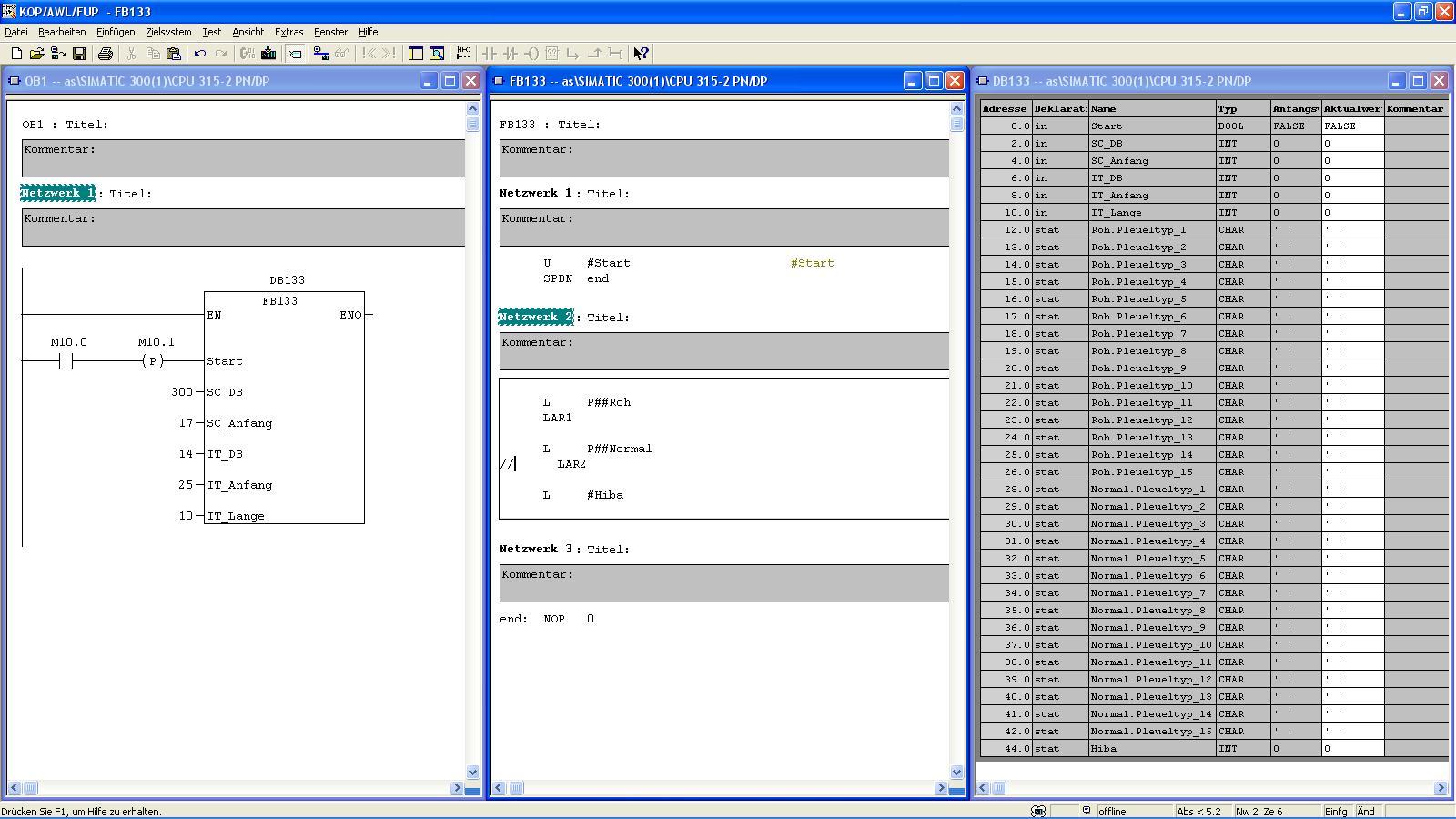Insert a normally open contact
Image resolution: width=1456 pixels, height=819 pixels.
point(490,54)
